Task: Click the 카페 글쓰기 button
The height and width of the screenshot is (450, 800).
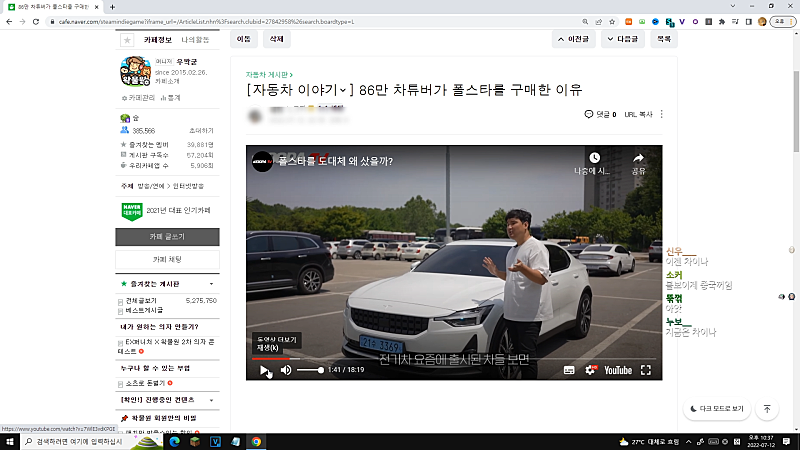Action: click(x=166, y=237)
